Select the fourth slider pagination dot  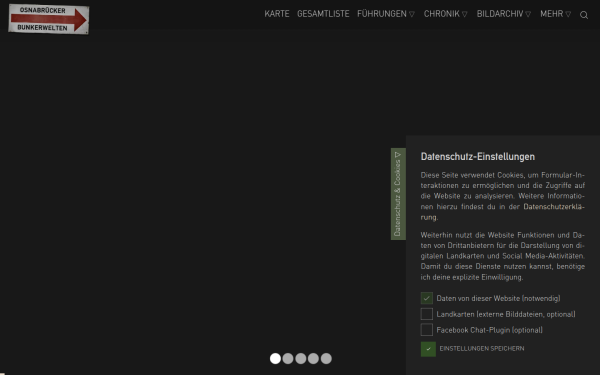pyautogui.click(x=313, y=359)
